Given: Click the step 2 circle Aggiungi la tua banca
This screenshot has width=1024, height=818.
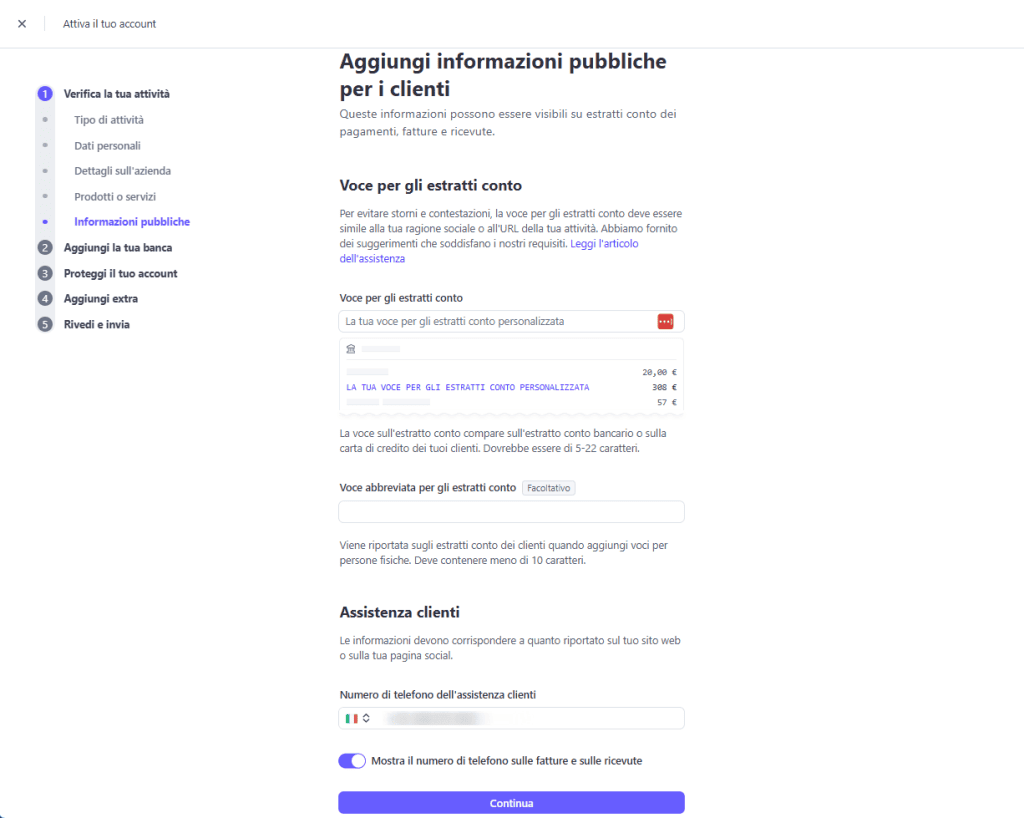Looking at the screenshot, I should click(x=44, y=247).
